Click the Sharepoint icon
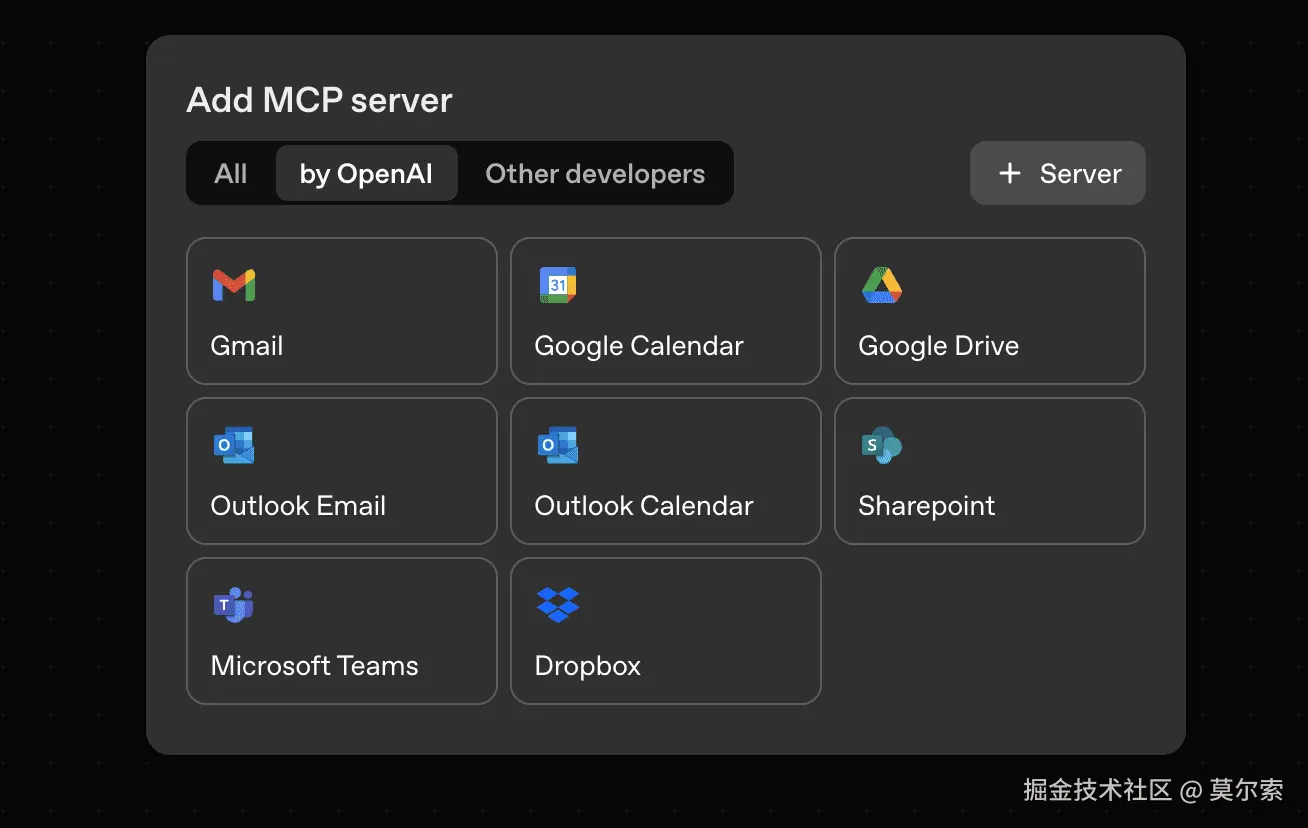This screenshot has width=1308, height=828. click(882, 445)
